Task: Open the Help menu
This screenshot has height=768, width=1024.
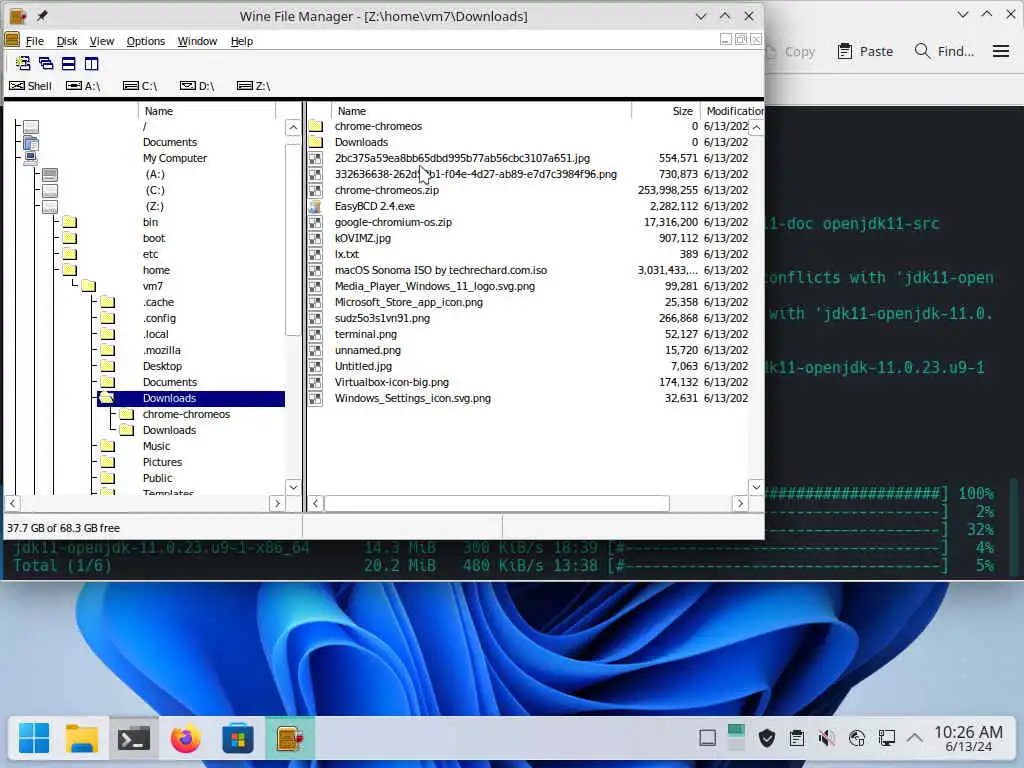Action: pos(242,41)
